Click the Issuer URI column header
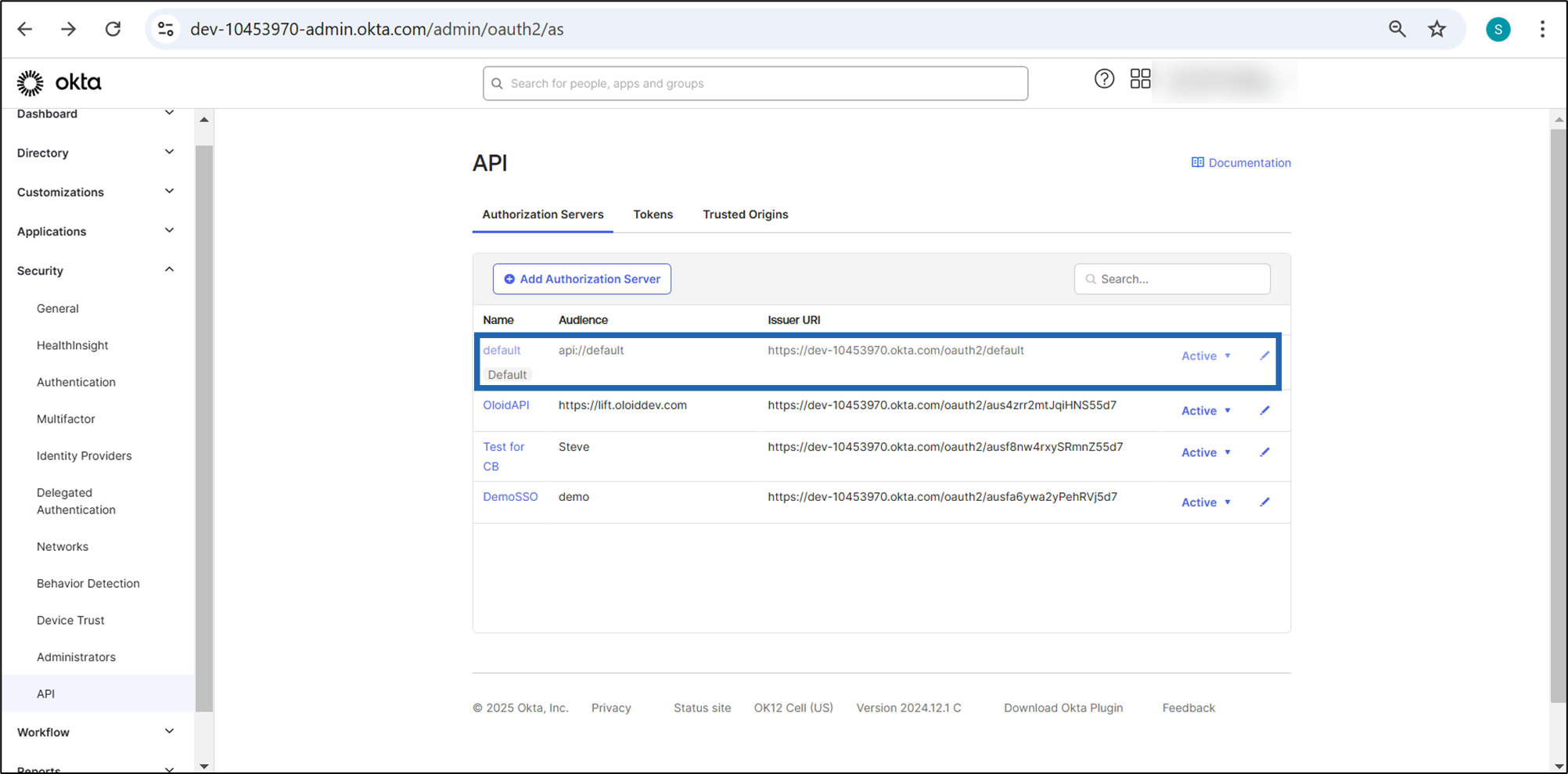The width and height of the screenshot is (1568, 774). (x=793, y=319)
